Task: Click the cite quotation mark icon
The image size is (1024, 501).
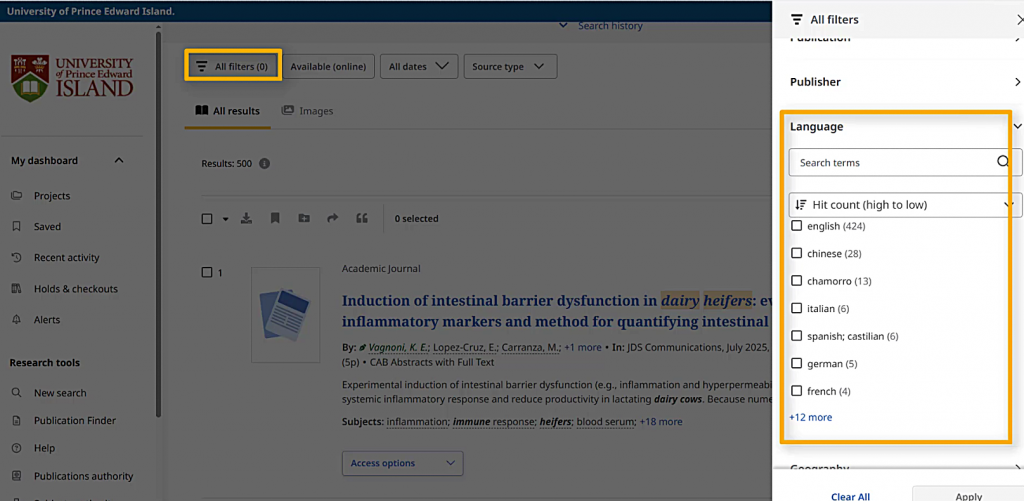Action: (362, 219)
